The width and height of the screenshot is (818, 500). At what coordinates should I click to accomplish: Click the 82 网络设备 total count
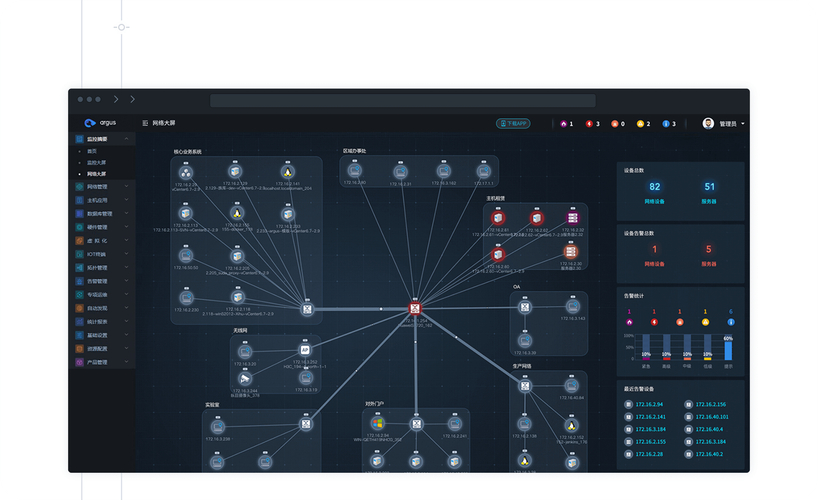coord(655,187)
